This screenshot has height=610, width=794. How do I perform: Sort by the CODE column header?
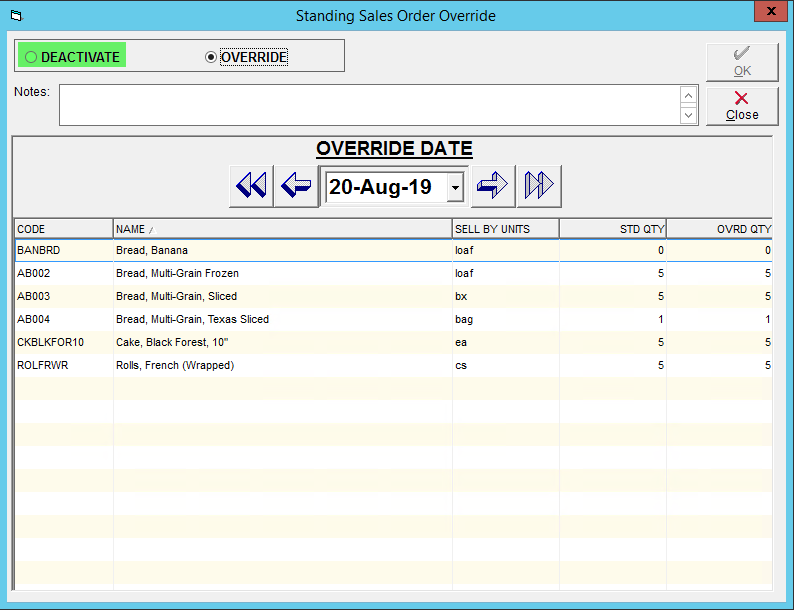pos(64,229)
